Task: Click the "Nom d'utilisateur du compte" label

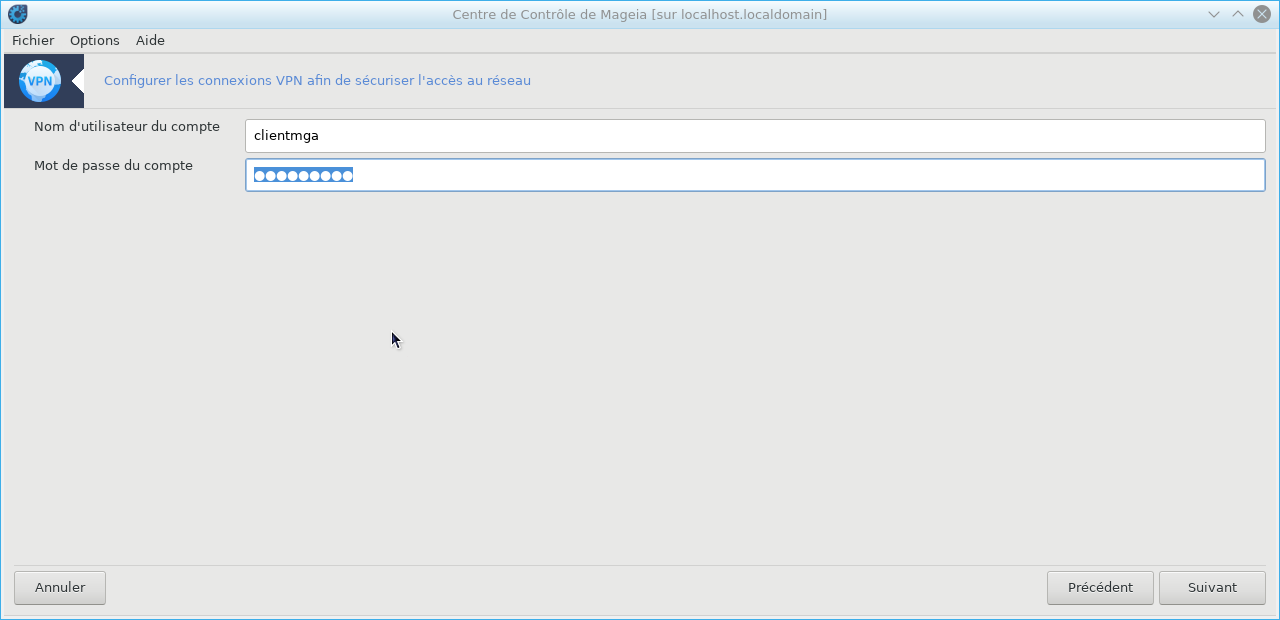Action: [127, 127]
